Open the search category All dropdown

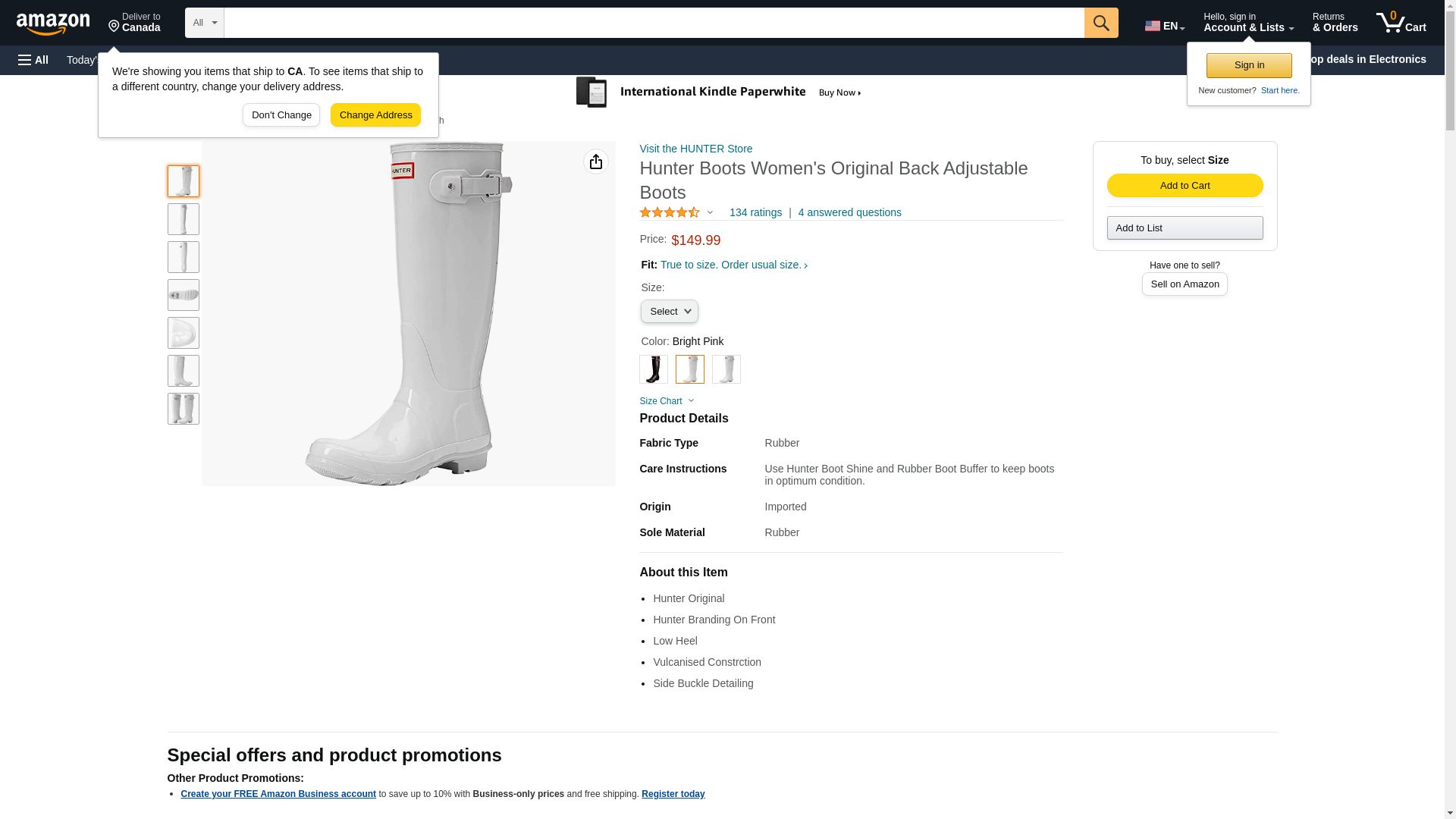click(x=204, y=23)
